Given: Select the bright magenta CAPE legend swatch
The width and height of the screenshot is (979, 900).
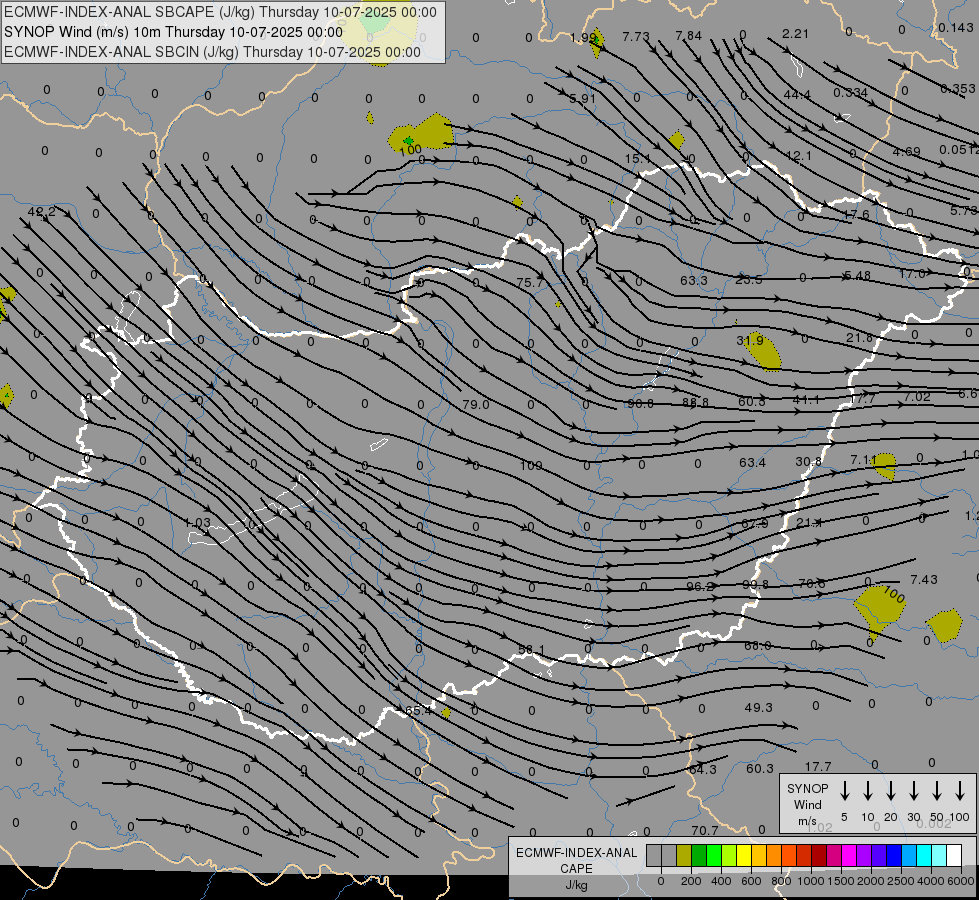Looking at the screenshot, I should tap(849, 856).
